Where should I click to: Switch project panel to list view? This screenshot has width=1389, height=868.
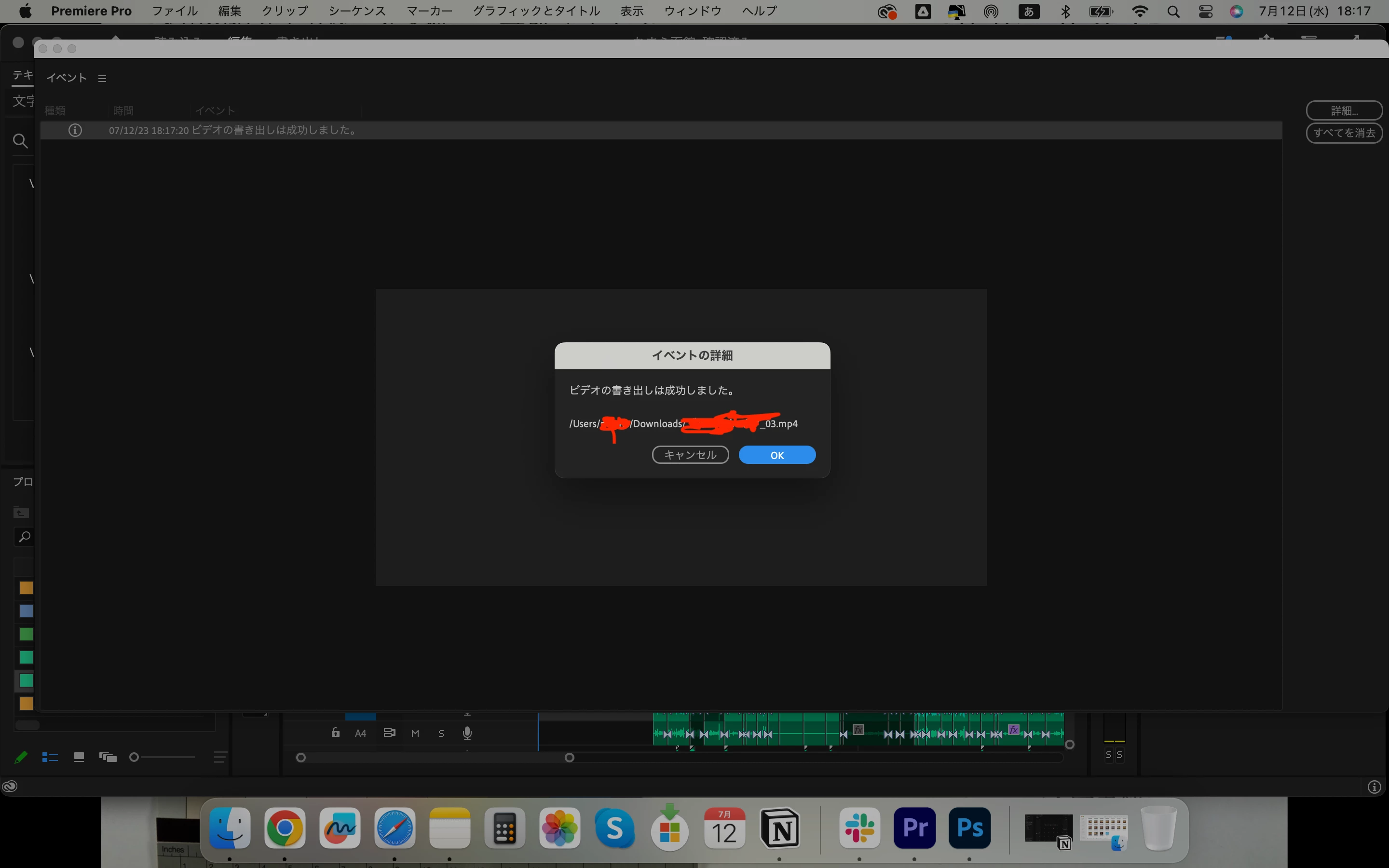coord(50,757)
